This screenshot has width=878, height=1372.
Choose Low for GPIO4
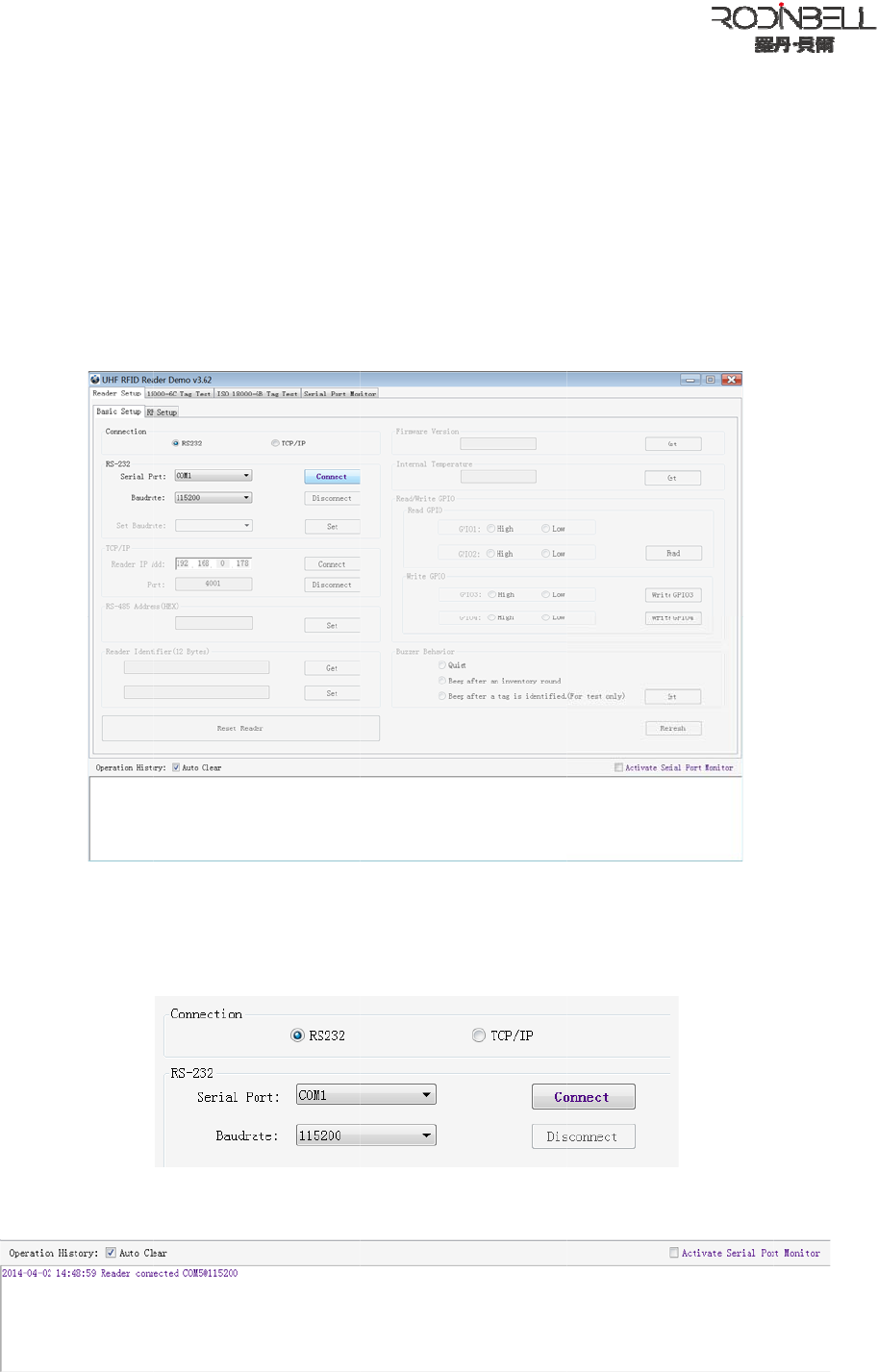click(x=545, y=617)
